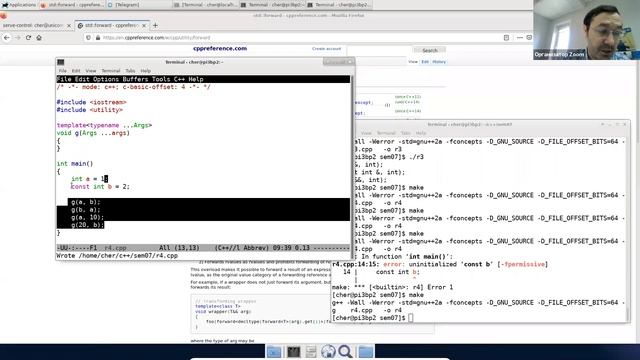Click the tracking protection shield icon

(88, 38)
